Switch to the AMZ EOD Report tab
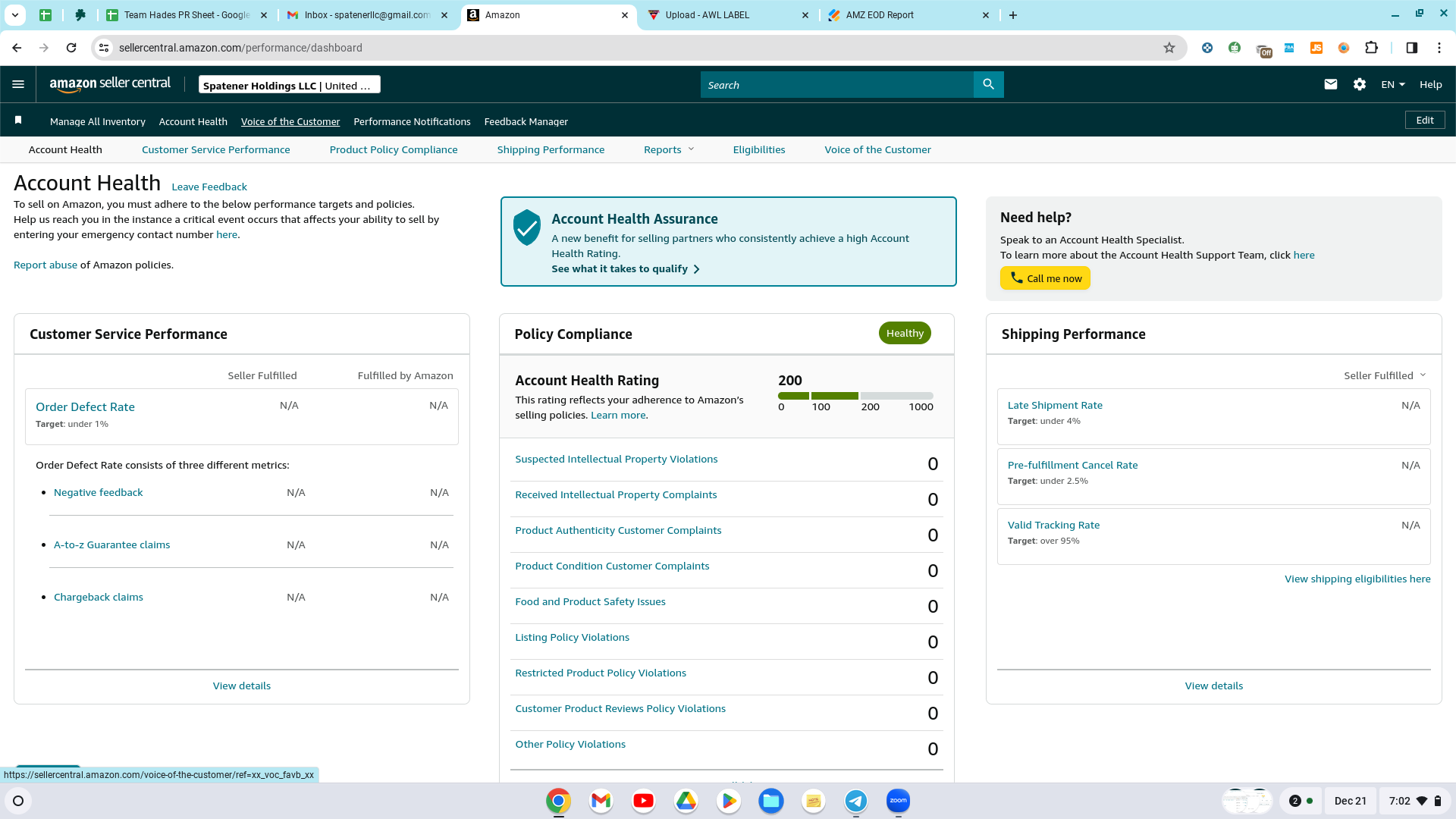Viewport: 1456px width, 819px height. (908, 15)
